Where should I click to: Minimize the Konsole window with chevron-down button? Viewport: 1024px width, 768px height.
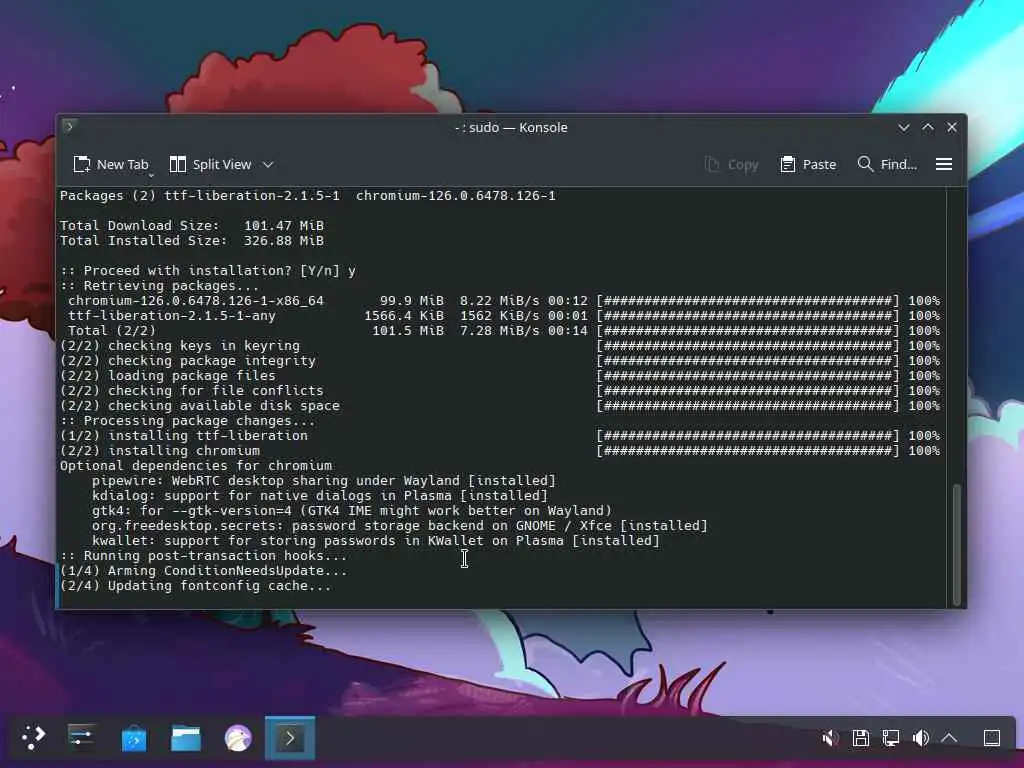[x=904, y=127]
